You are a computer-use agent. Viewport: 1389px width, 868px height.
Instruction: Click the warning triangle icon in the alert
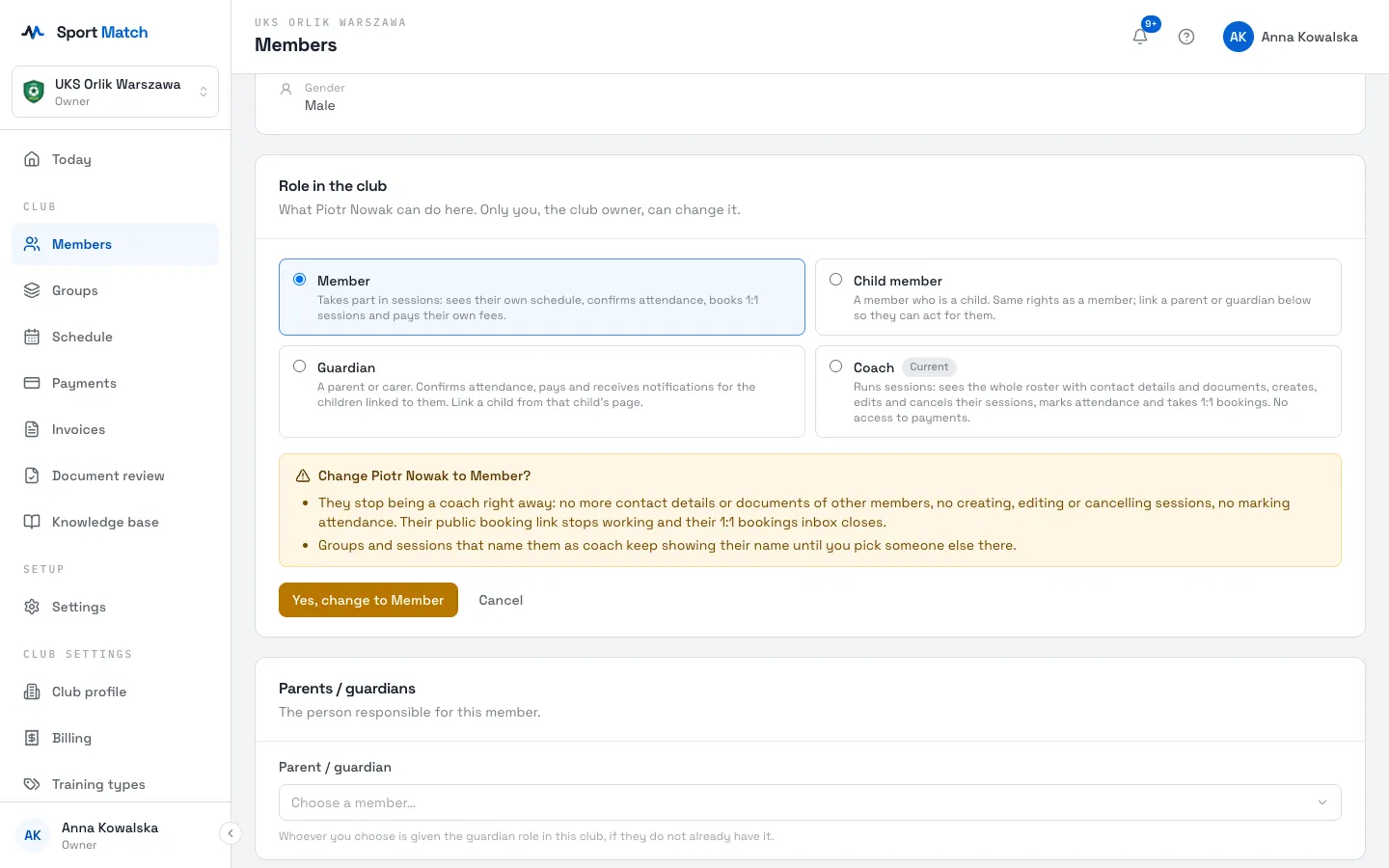click(x=303, y=475)
